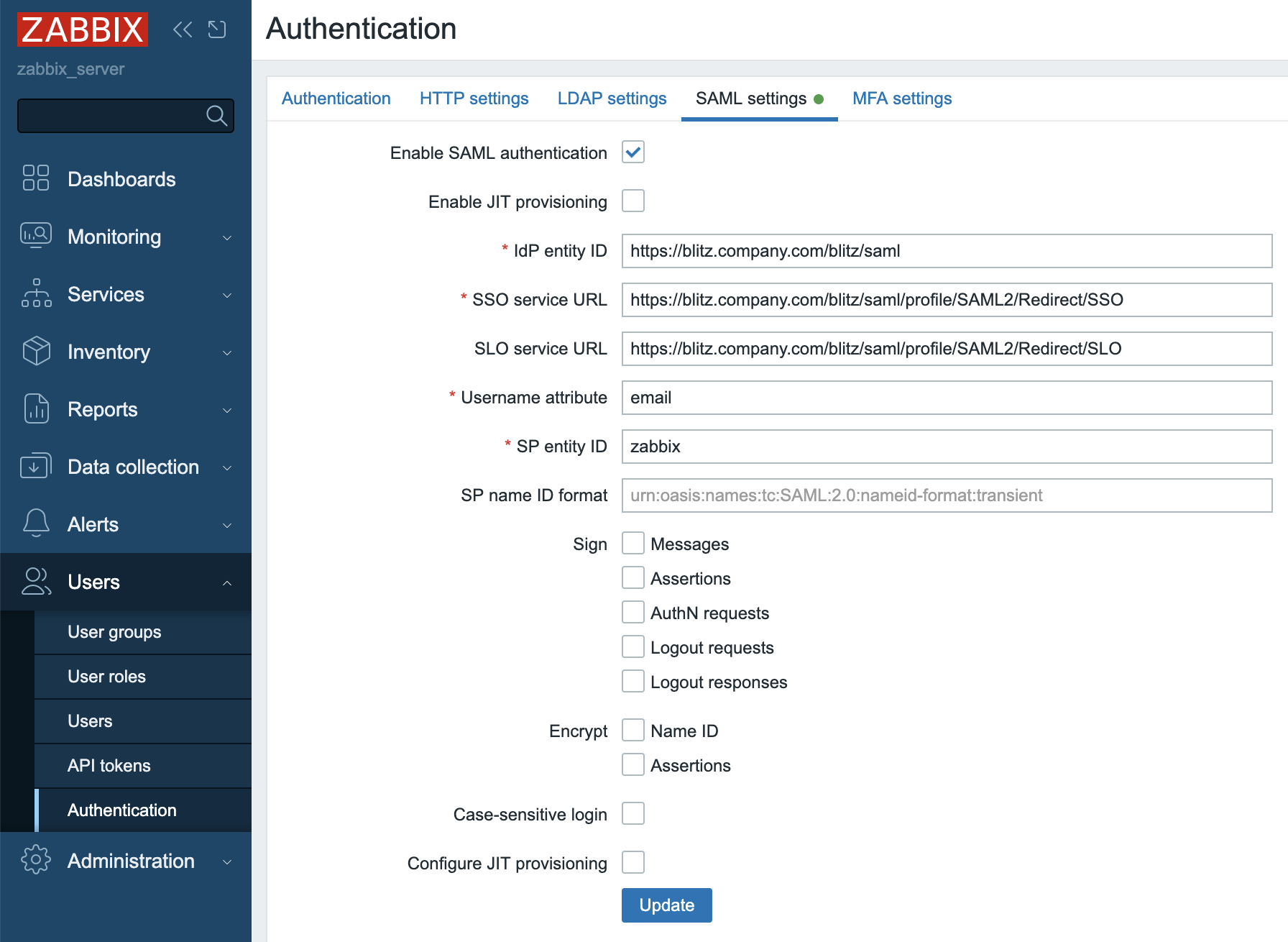
Task: Click the Update button
Action: [x=667, y=905]
